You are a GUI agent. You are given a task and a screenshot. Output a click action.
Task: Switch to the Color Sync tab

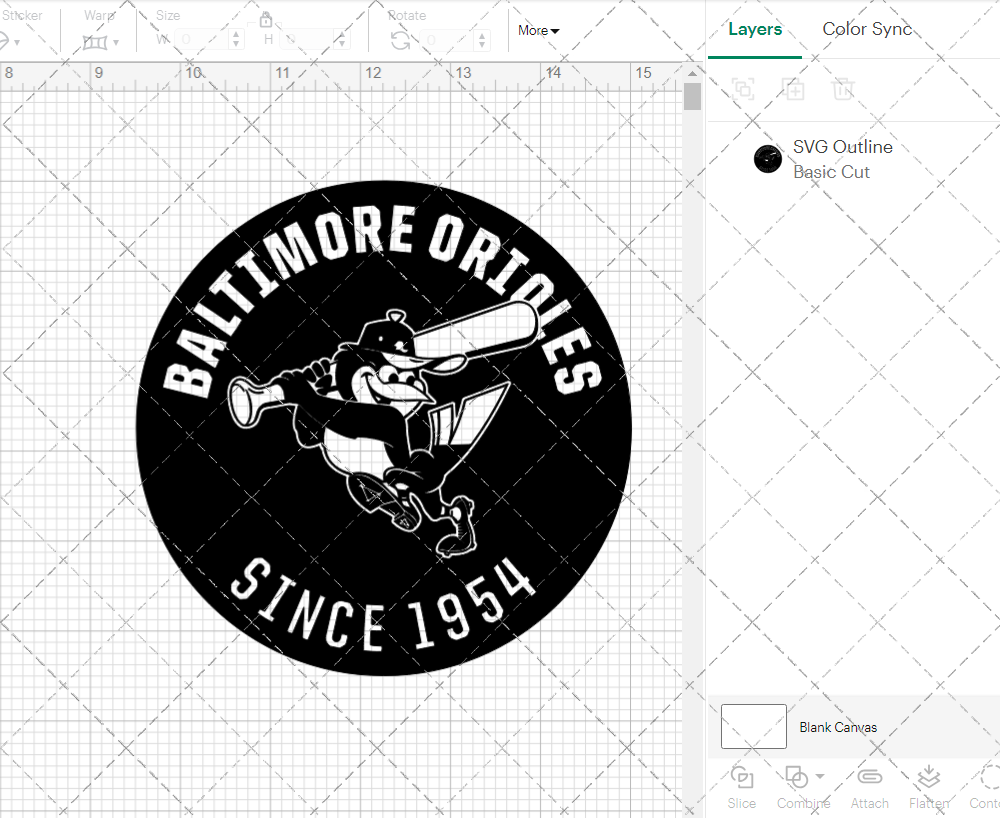click(x=867, y=29)
